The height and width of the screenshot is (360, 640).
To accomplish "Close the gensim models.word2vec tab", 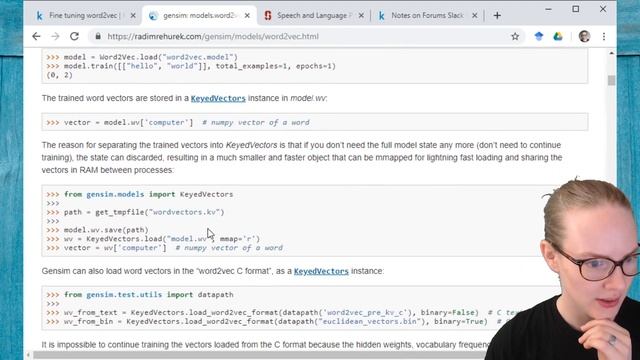I will (247, 16).
